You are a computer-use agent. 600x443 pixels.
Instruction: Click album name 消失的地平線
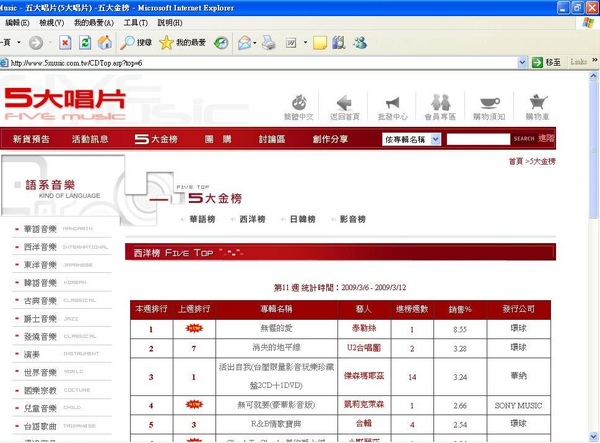tap(276, 347)
